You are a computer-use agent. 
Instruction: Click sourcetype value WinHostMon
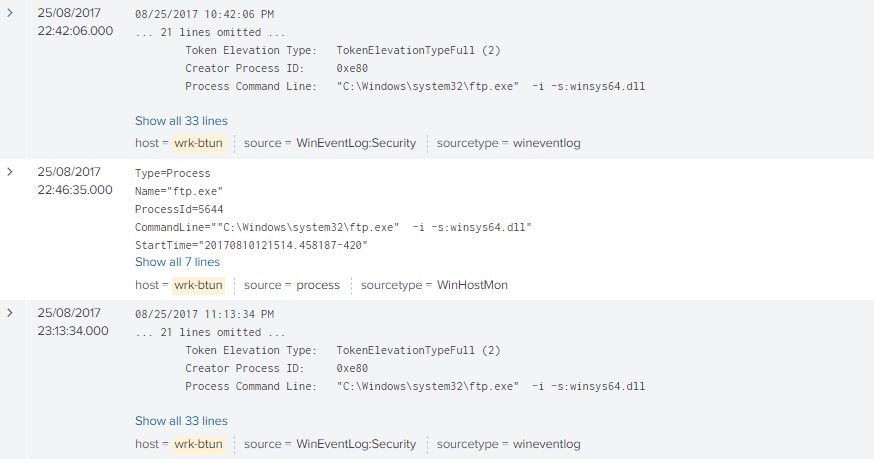pos(472,285)
